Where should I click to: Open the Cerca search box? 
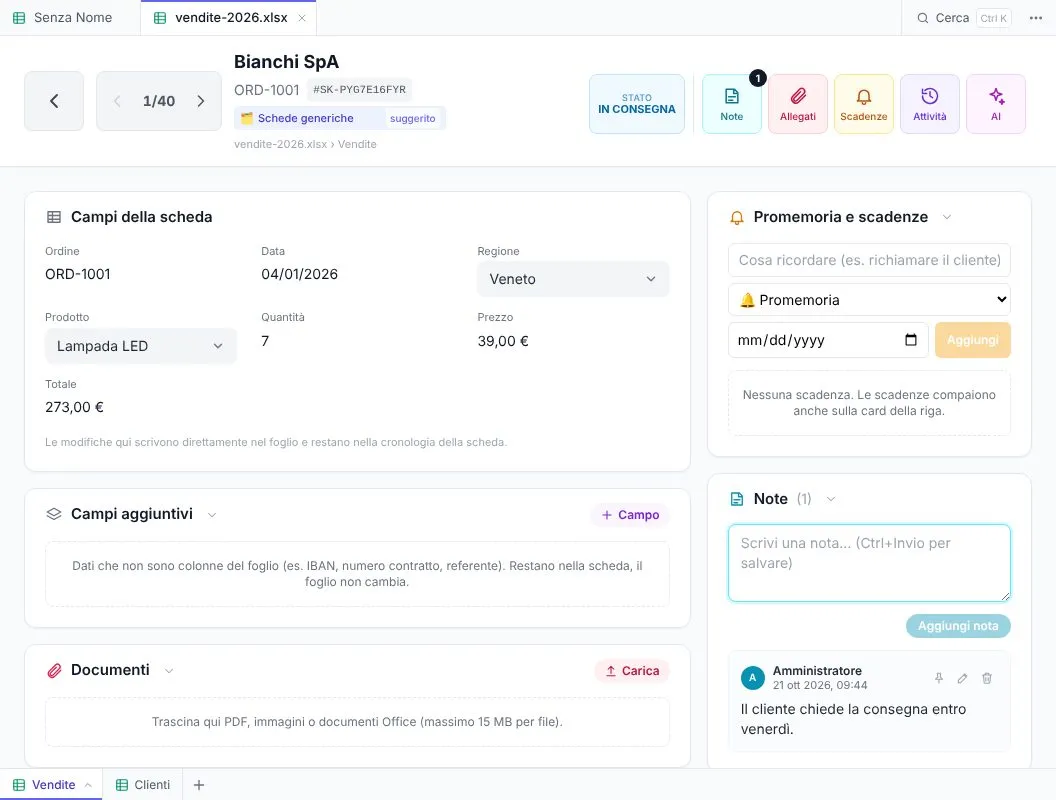point(963,18)
